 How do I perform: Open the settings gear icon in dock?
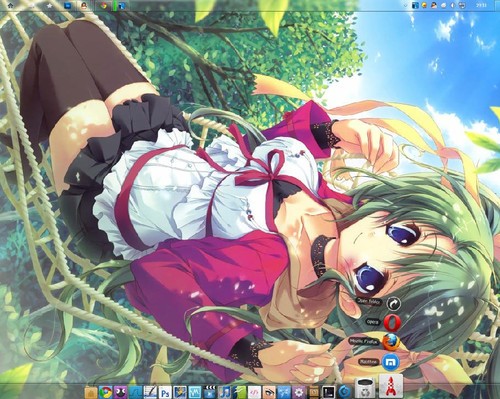click(x=299, y=392)
